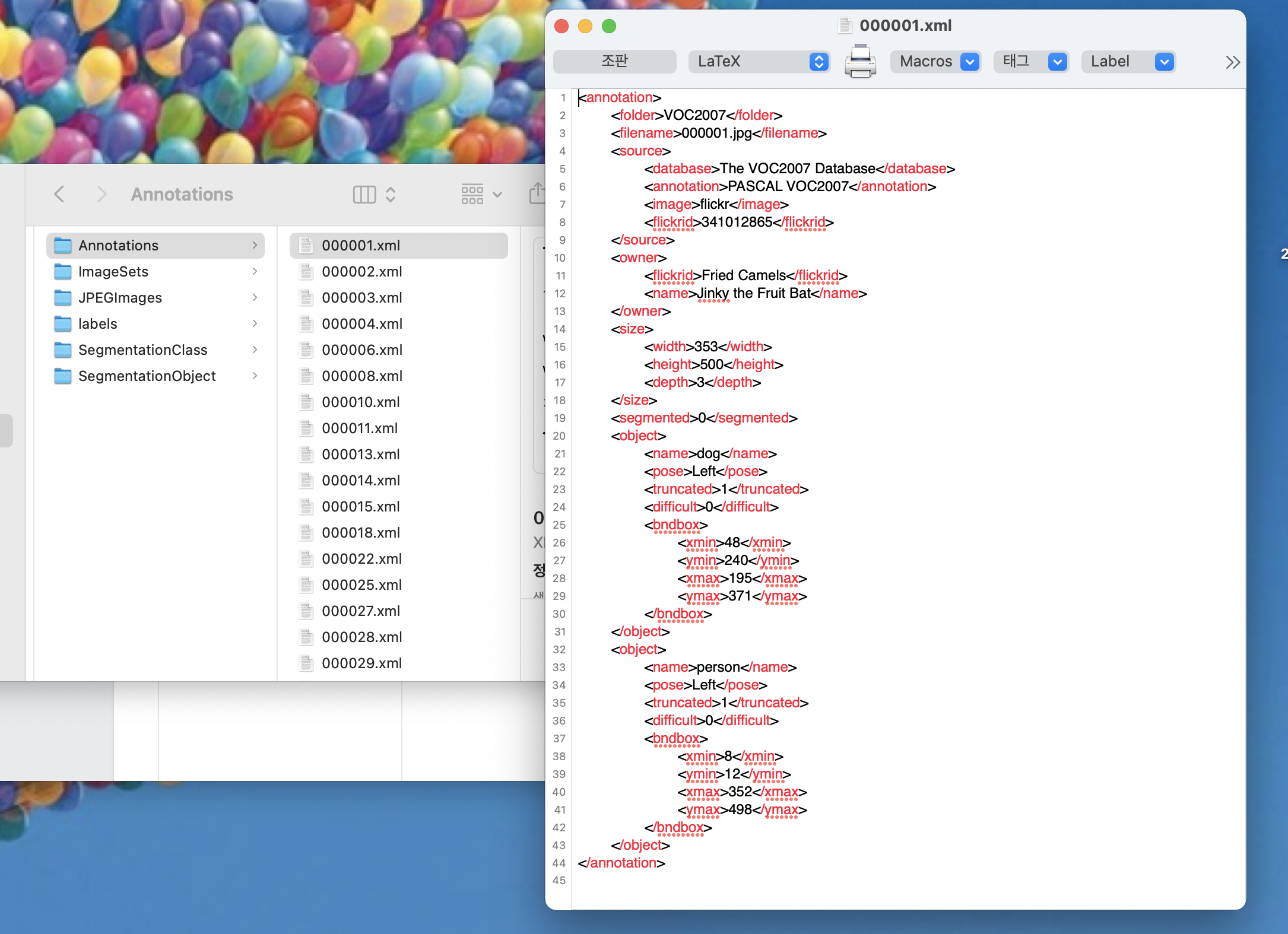Expand the JPEGImages folder chevron
1288x934 pixels.
[x=255, y=297]
